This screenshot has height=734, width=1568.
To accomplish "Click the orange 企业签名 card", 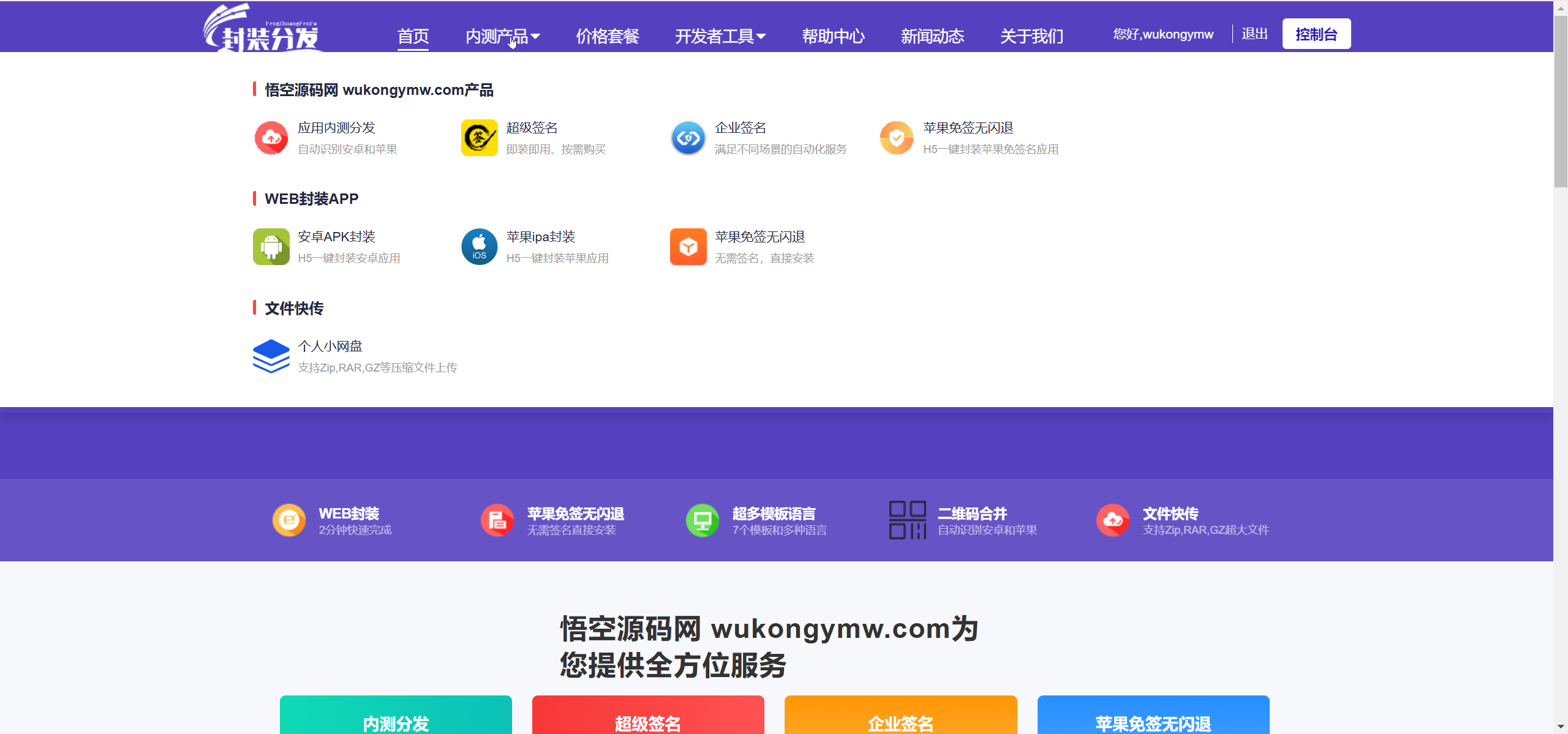I will pyautogui.click(x=901, y=714).
